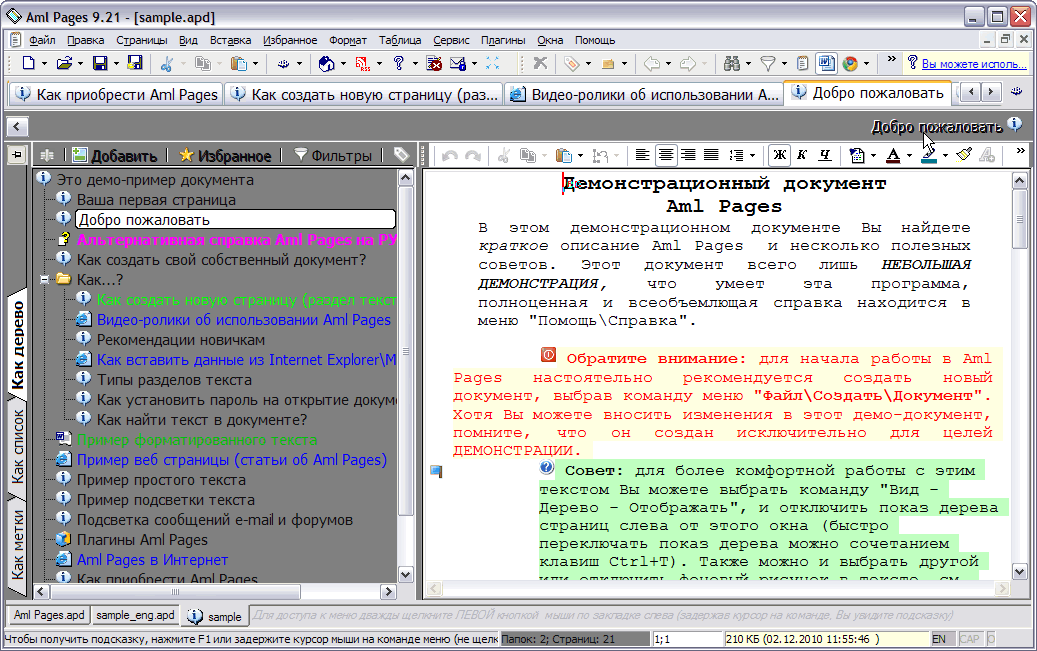The image size is (1037, 651).
Task: Click the Open folder icon
Action: (x=64, y=64)
